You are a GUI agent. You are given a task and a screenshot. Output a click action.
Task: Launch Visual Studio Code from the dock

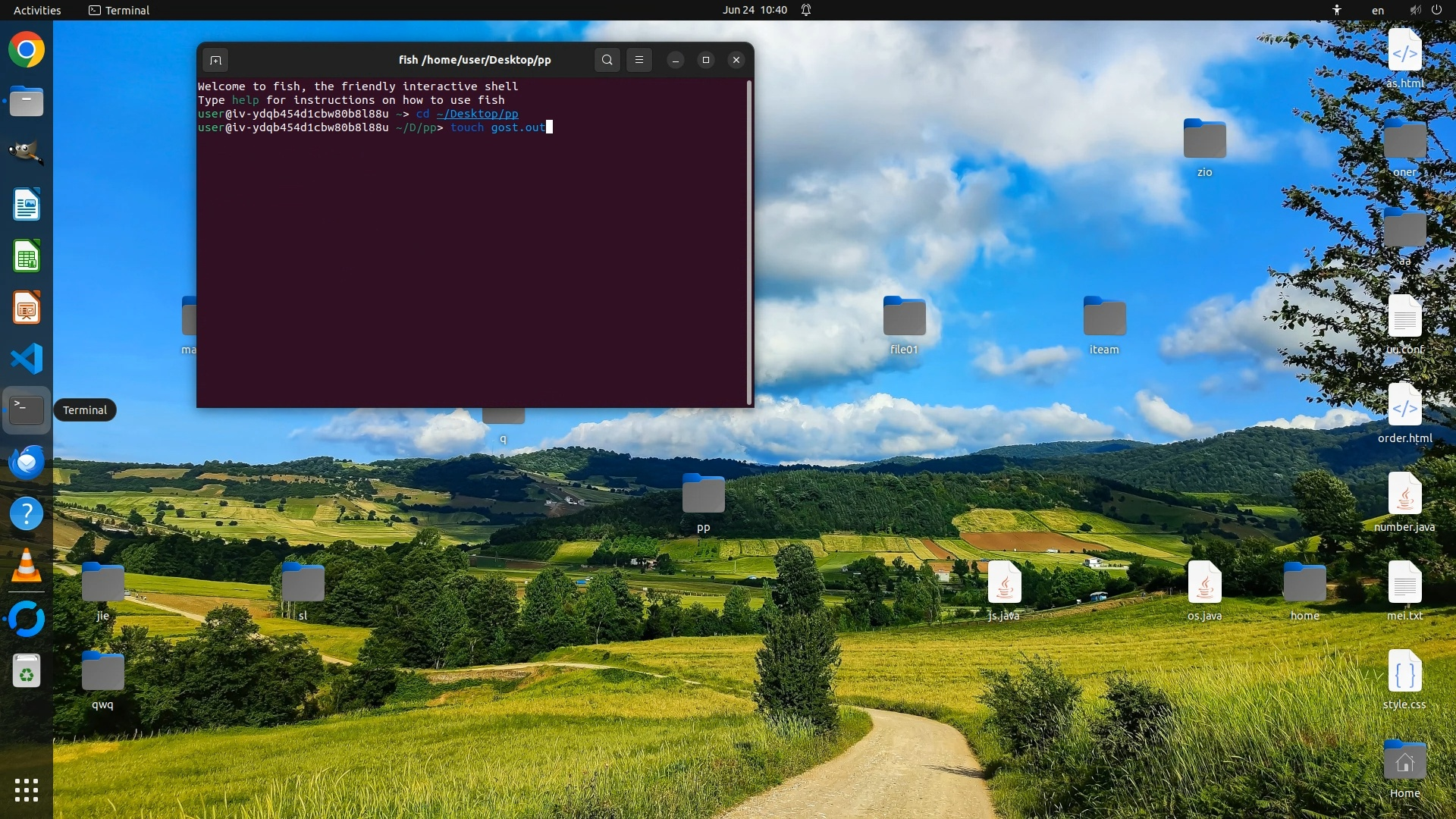[27, 359]
